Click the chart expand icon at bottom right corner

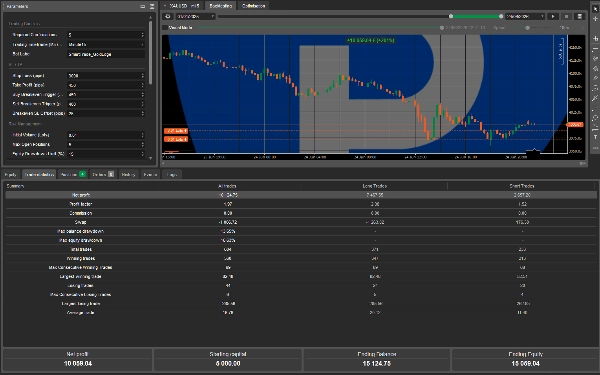click(x=582, y=163)
